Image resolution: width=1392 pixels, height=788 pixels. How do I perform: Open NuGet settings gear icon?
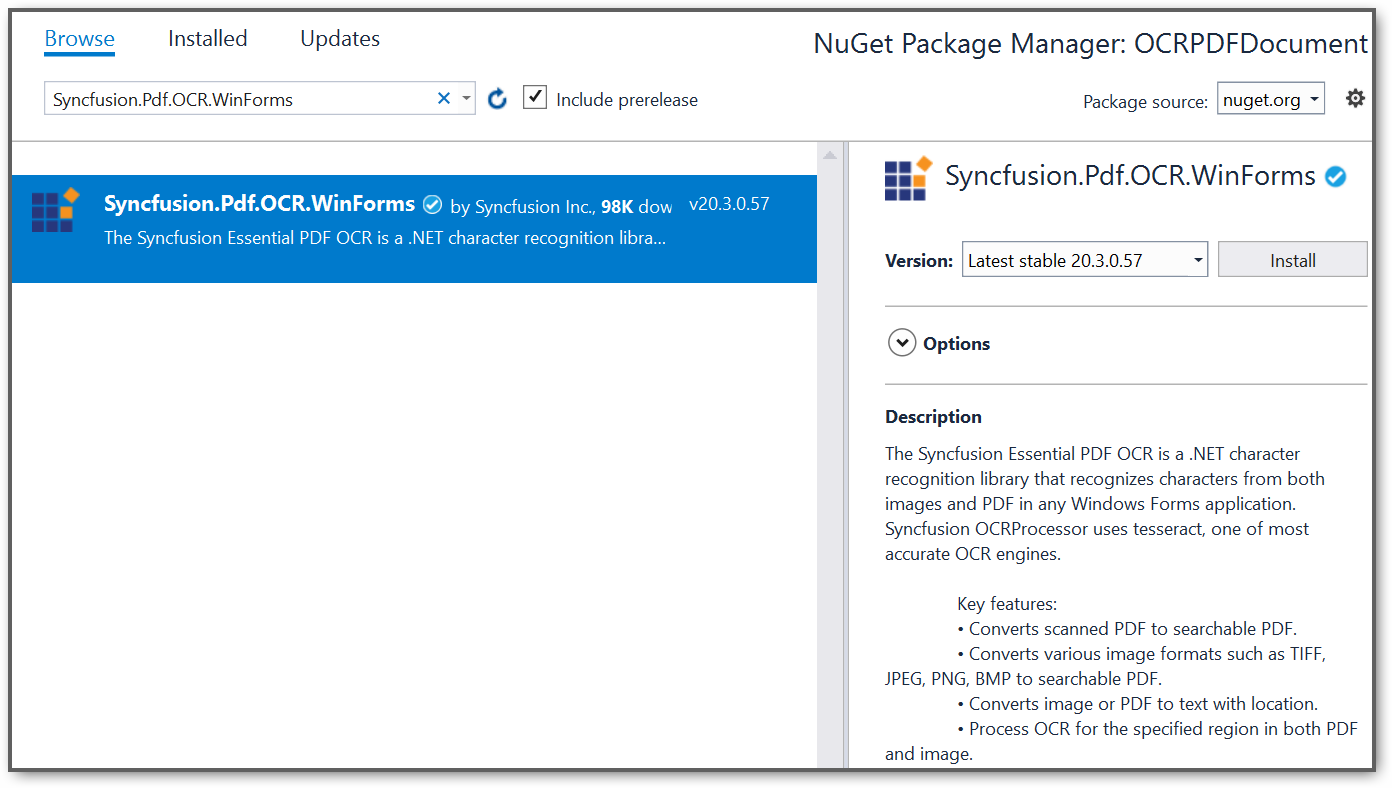coord(1355,98)
